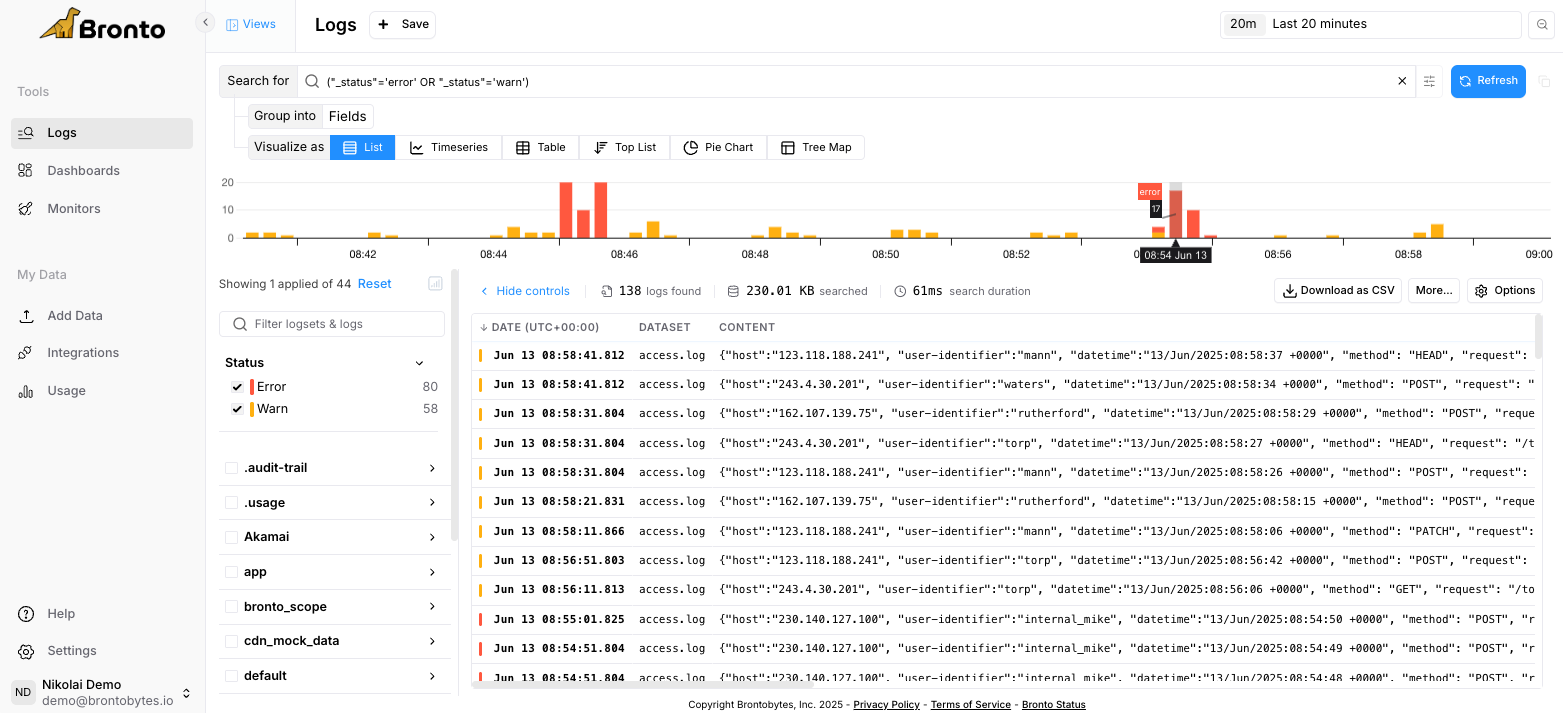
Task: Expand the .usage logset arrow
Action: tap(432, 503)
